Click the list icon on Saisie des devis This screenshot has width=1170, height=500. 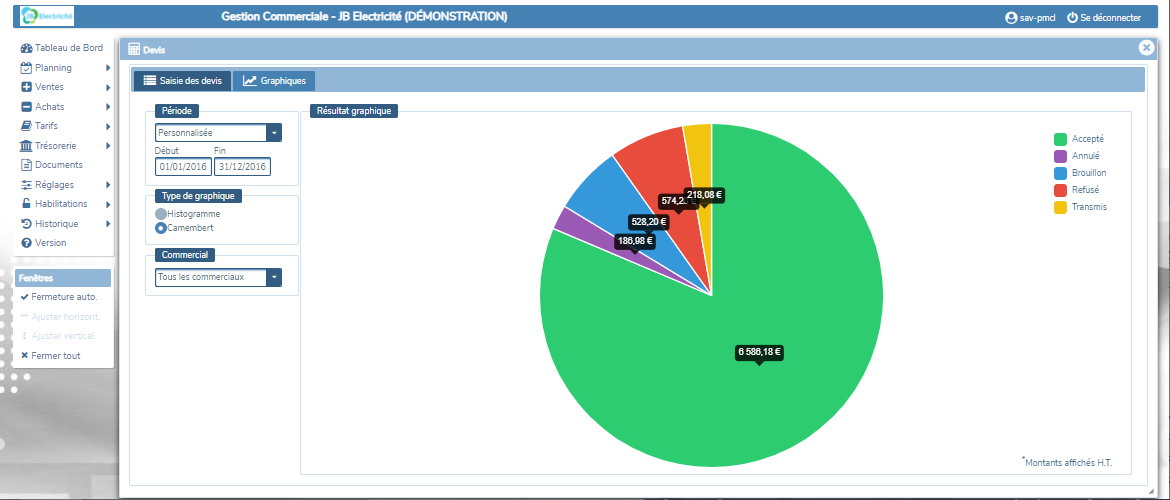(x=149, y=80)
